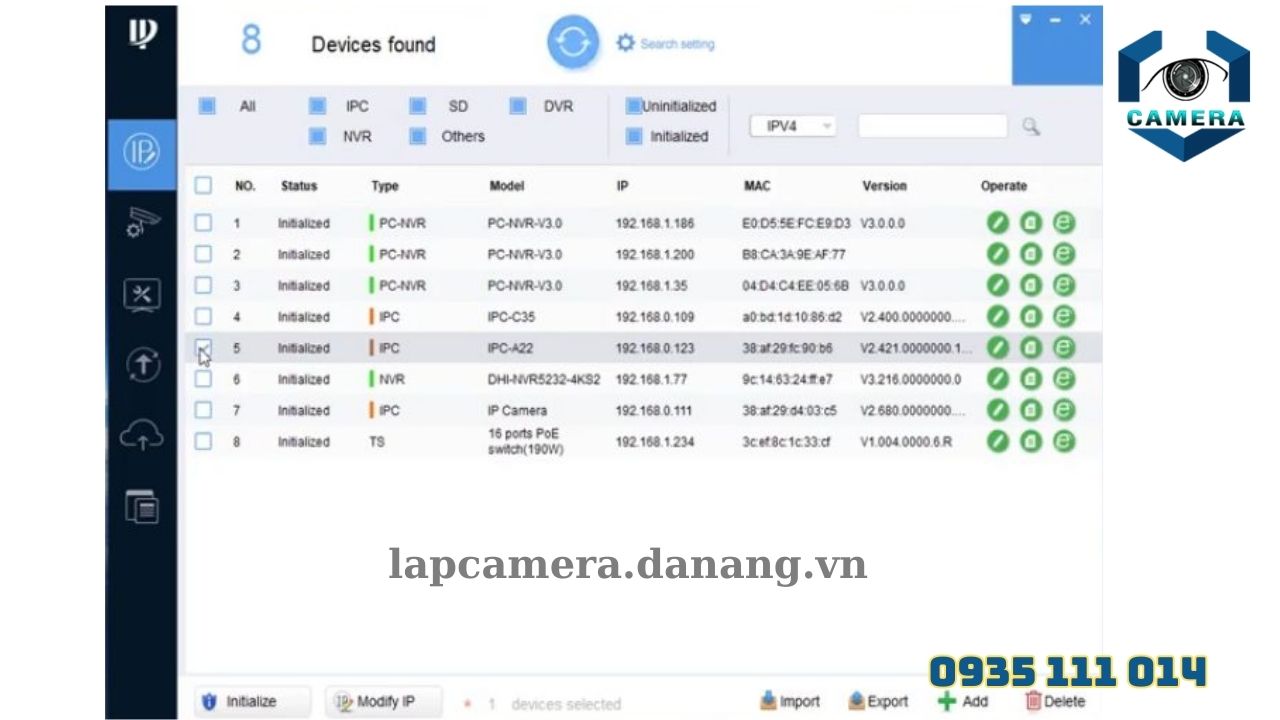Viewport: 1280px width, 720px height.
Task: Select the Modify IP sidebar icon
Action: pyautogui.click(x=142, y=152)
